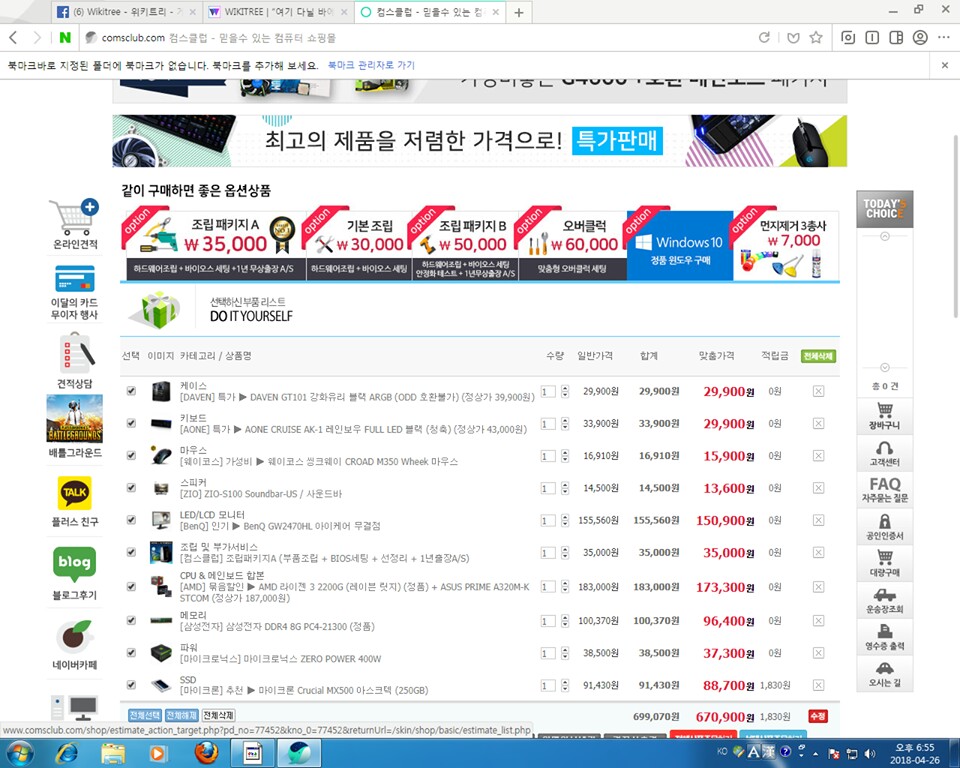
Task: Click the red 수정 button
Action: [x=818, y=716]
